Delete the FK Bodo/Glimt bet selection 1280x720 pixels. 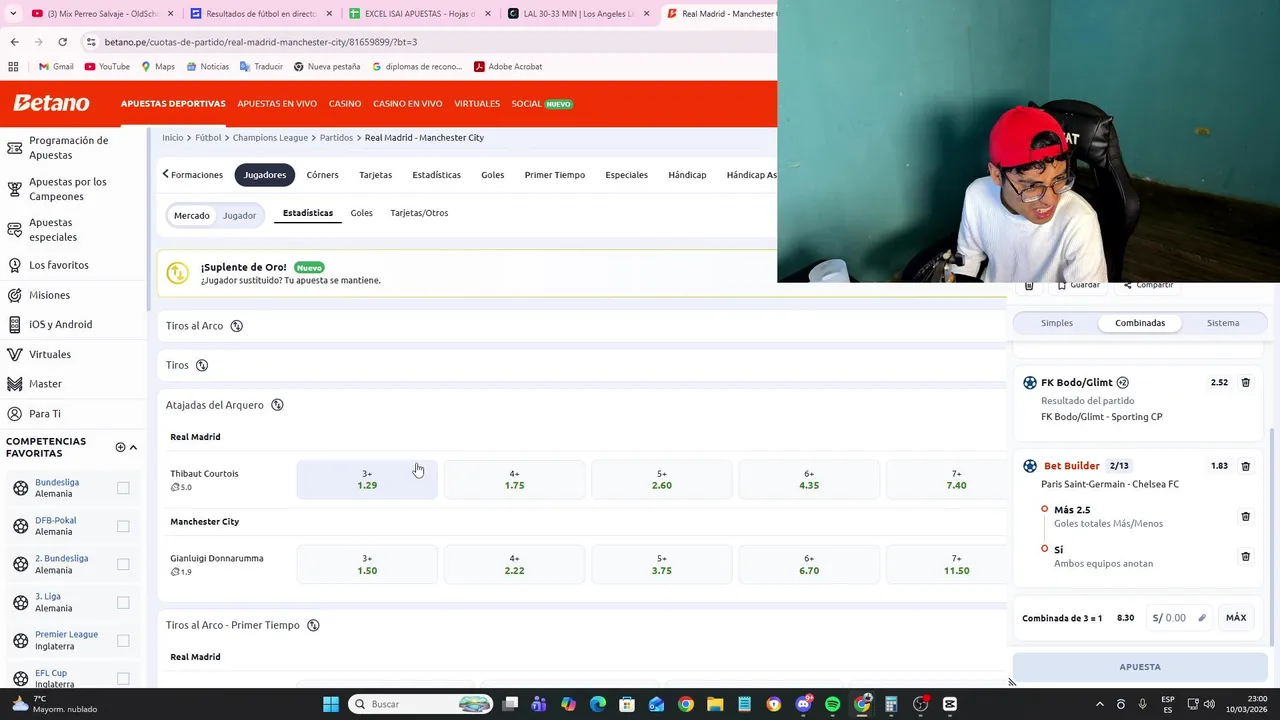(1245, 382)
